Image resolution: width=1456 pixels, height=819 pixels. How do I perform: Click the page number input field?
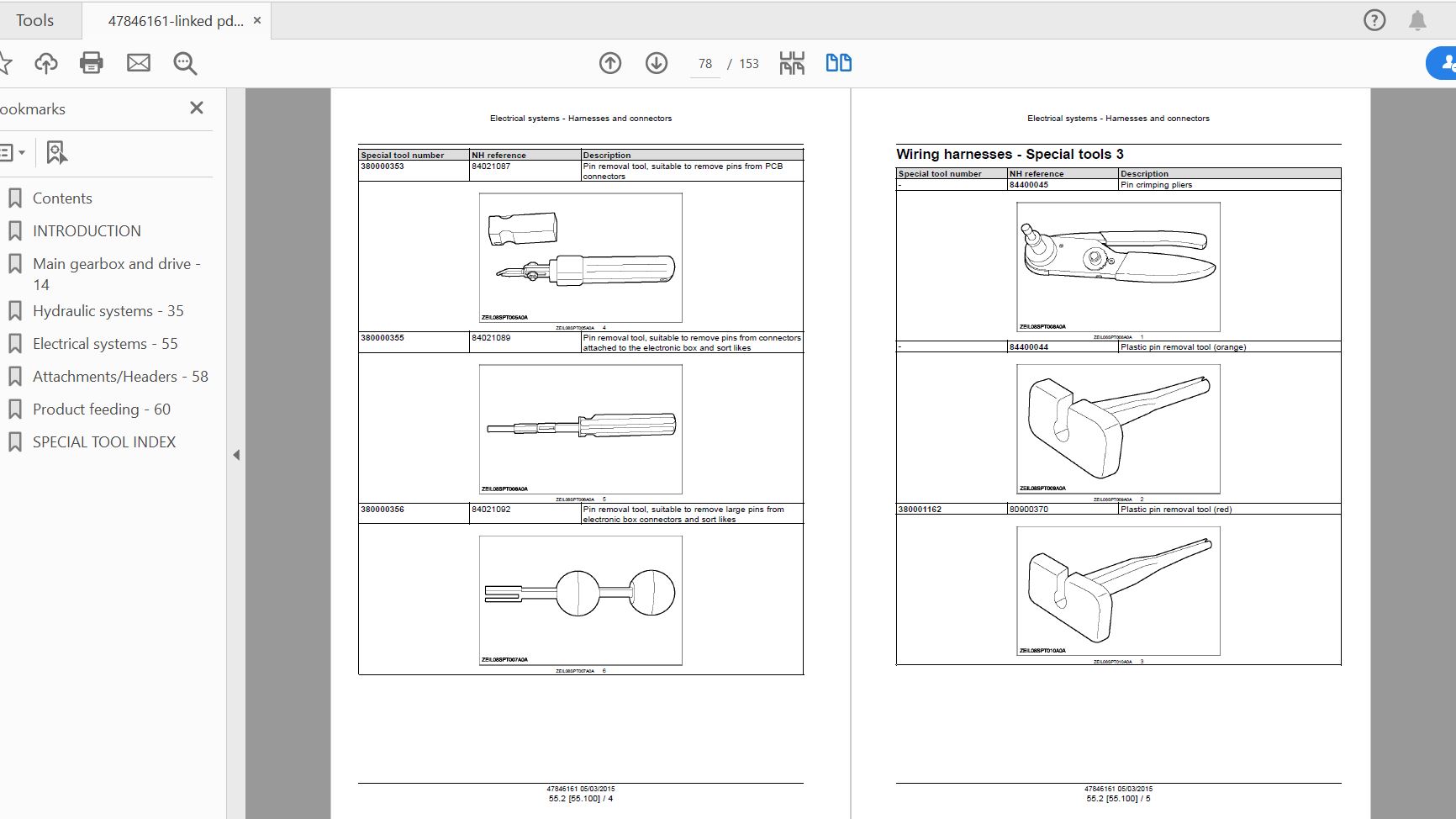click(704, 64)
